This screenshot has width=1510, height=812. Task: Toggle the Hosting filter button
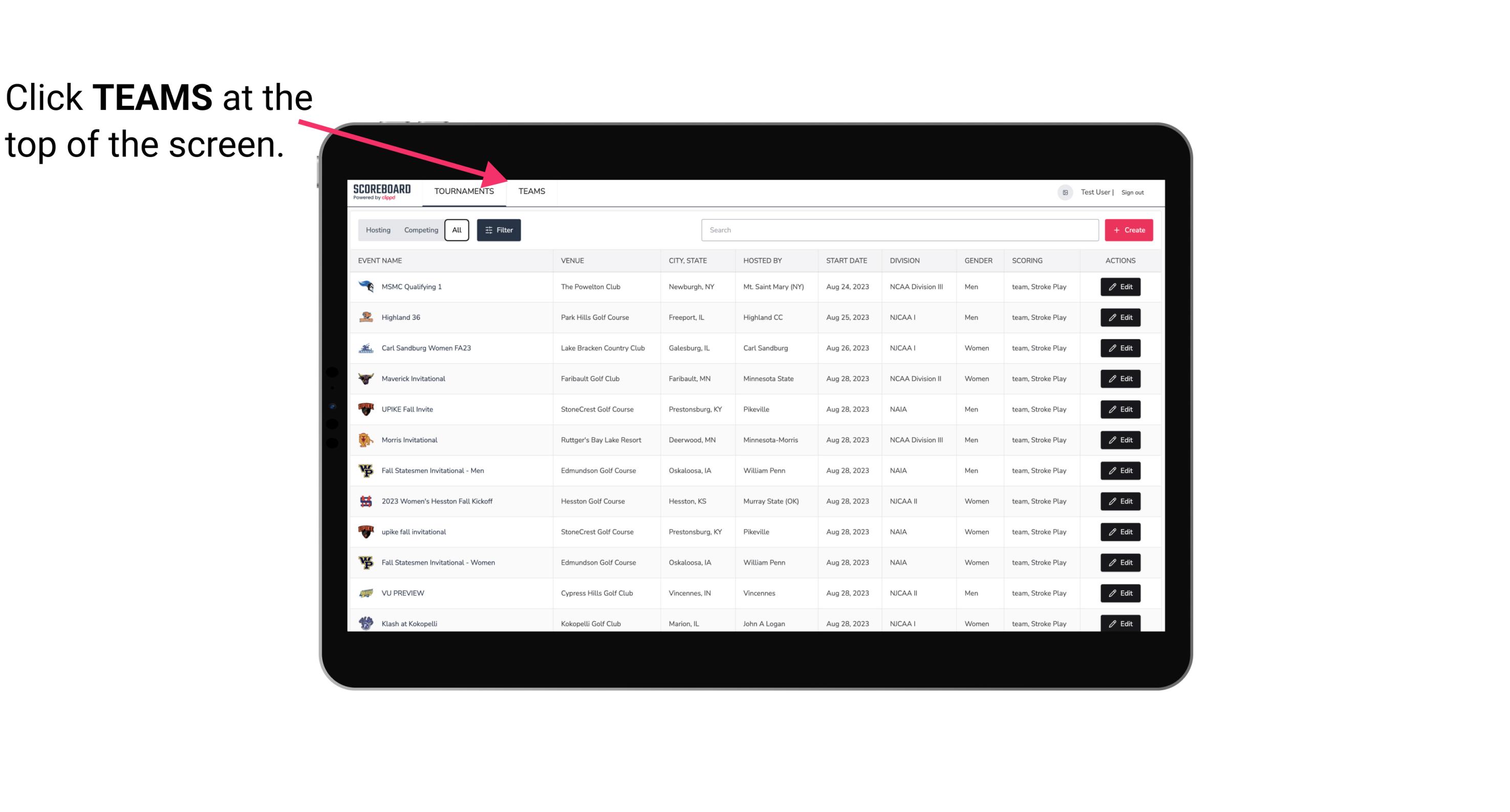tap(378, 230)
